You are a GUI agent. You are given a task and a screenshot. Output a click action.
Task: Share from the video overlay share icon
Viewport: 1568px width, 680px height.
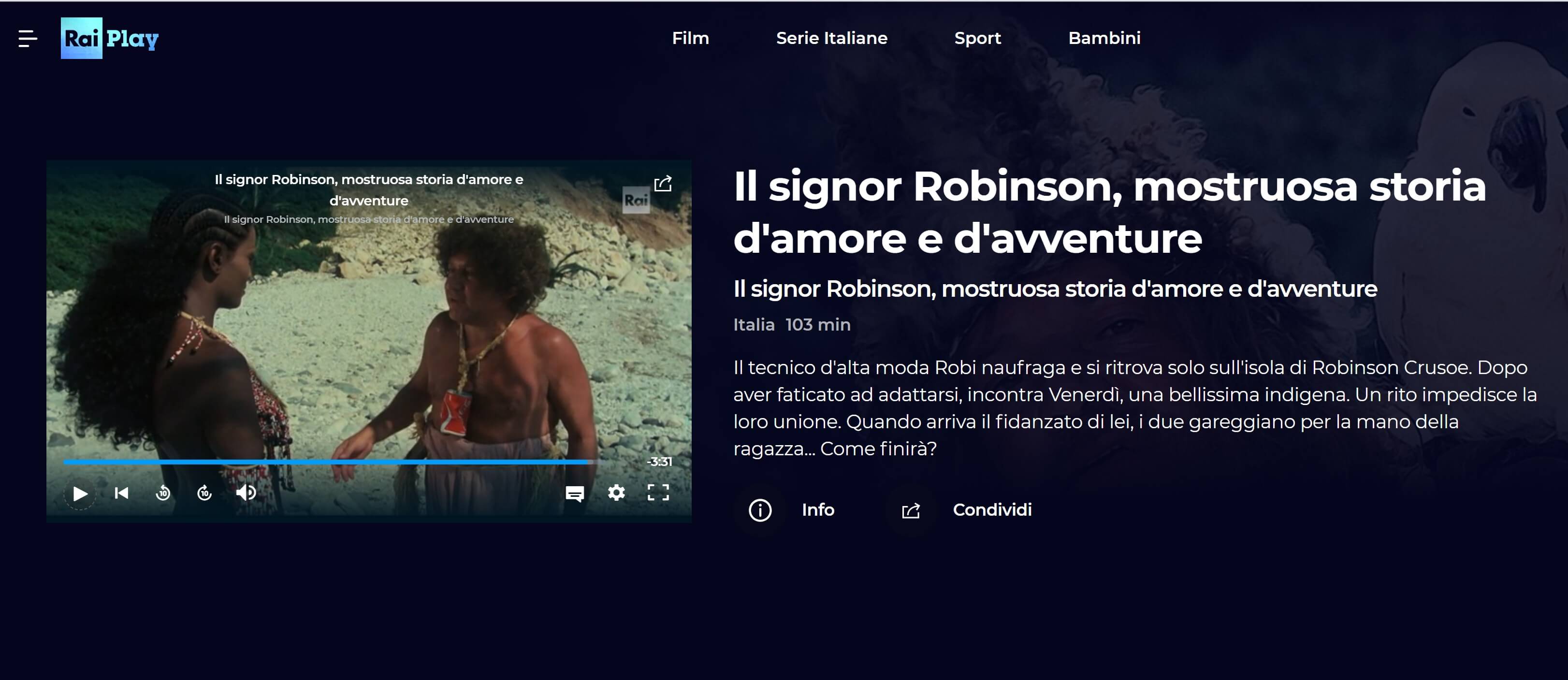point(663,183)
